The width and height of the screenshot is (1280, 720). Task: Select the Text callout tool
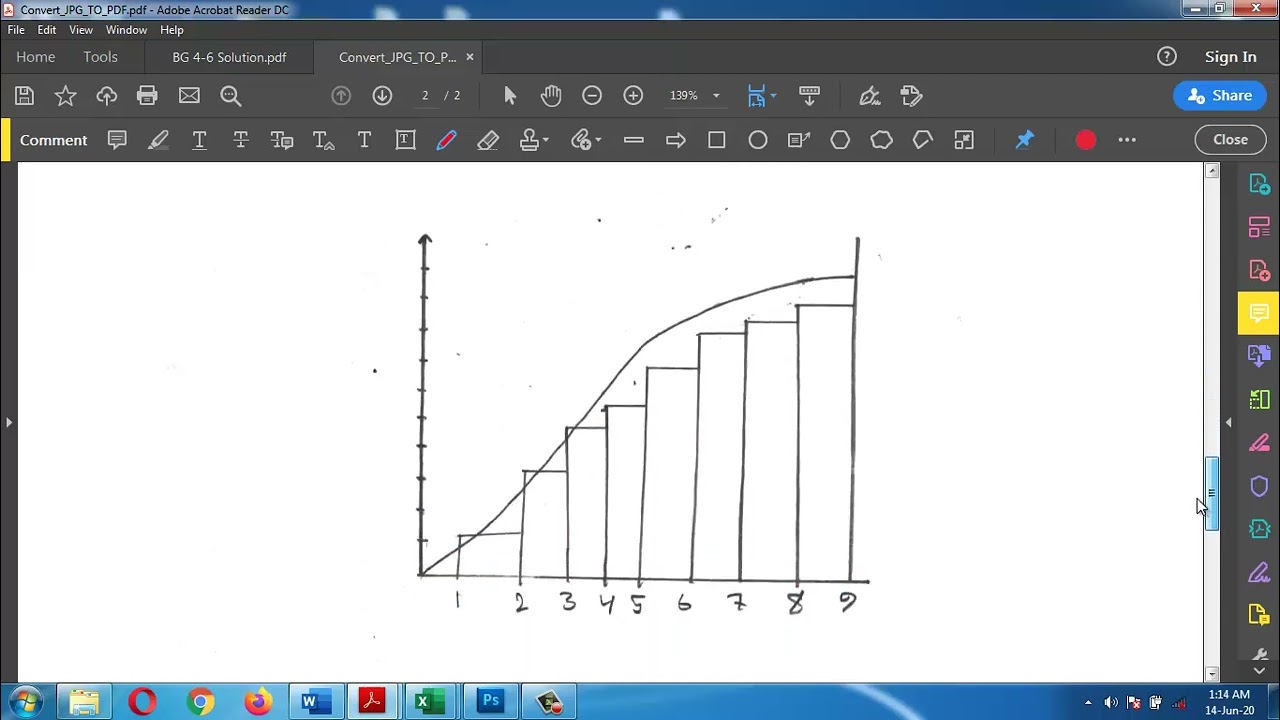pyautogui.click(x=799, y=140)
